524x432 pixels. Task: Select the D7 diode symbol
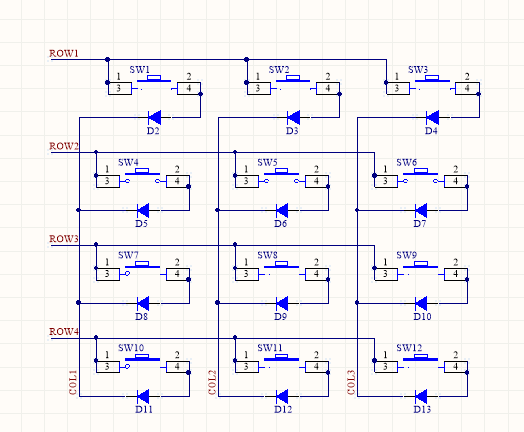click(421, 210)
